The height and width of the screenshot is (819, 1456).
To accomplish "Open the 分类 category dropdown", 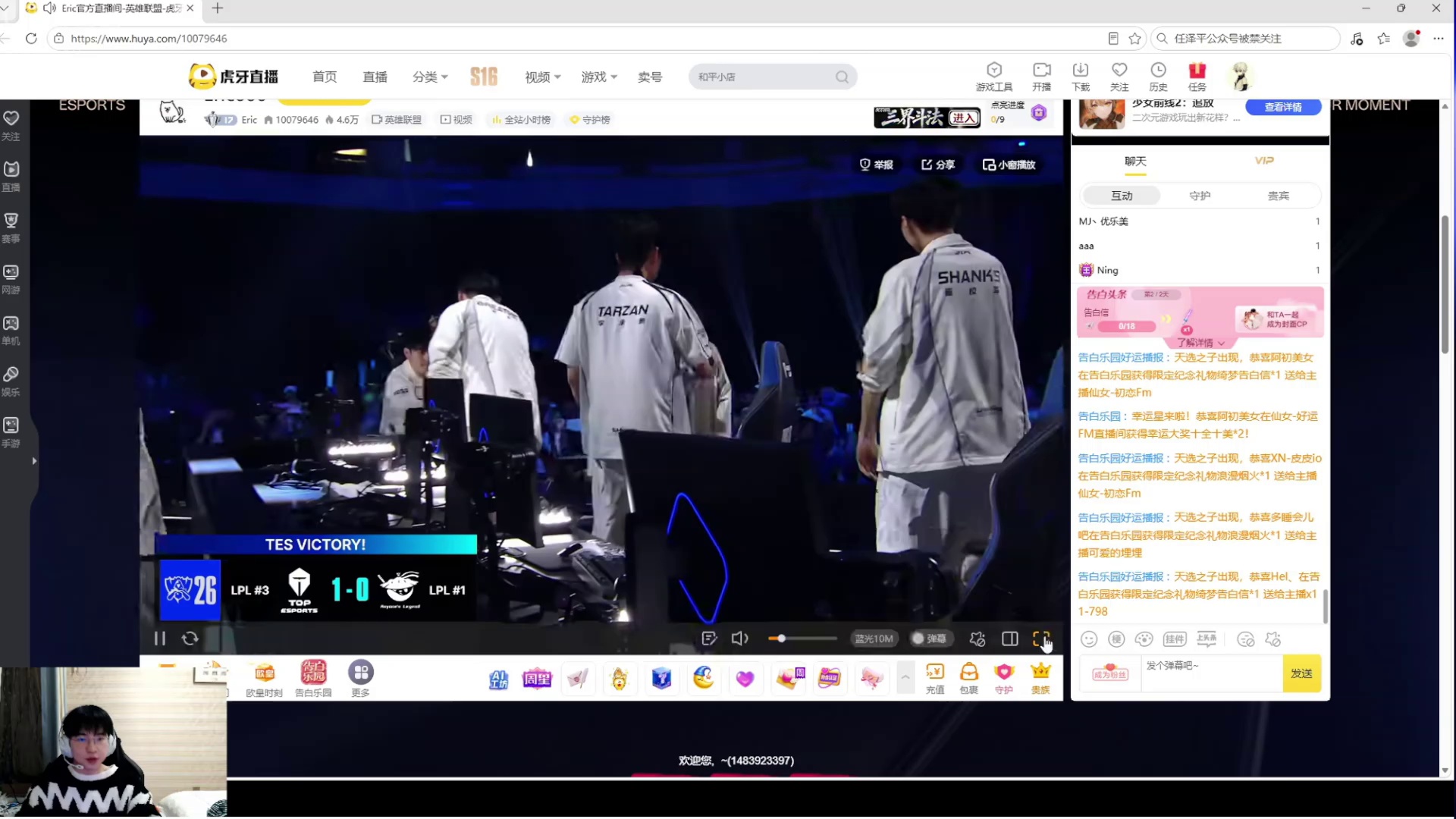I will point(430,77).
